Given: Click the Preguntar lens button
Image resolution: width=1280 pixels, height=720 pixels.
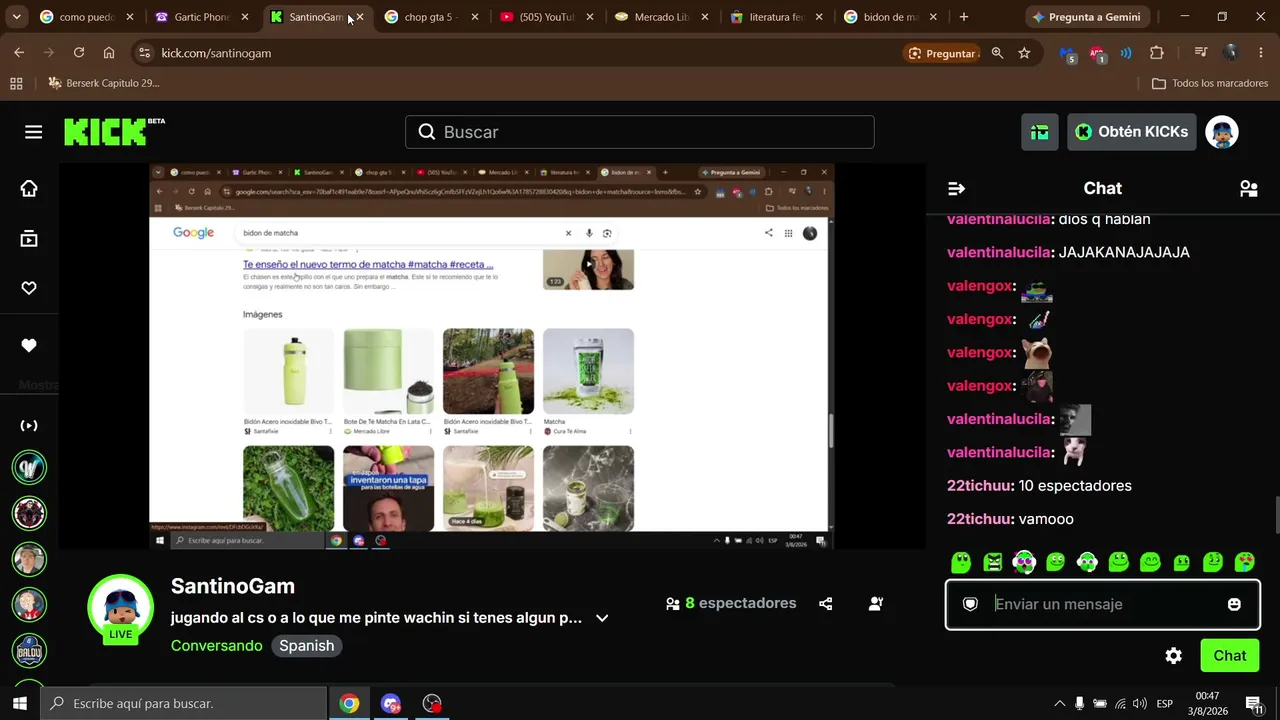Looking at the screenshot, I should pyautogui.click(x=942, y=53).
